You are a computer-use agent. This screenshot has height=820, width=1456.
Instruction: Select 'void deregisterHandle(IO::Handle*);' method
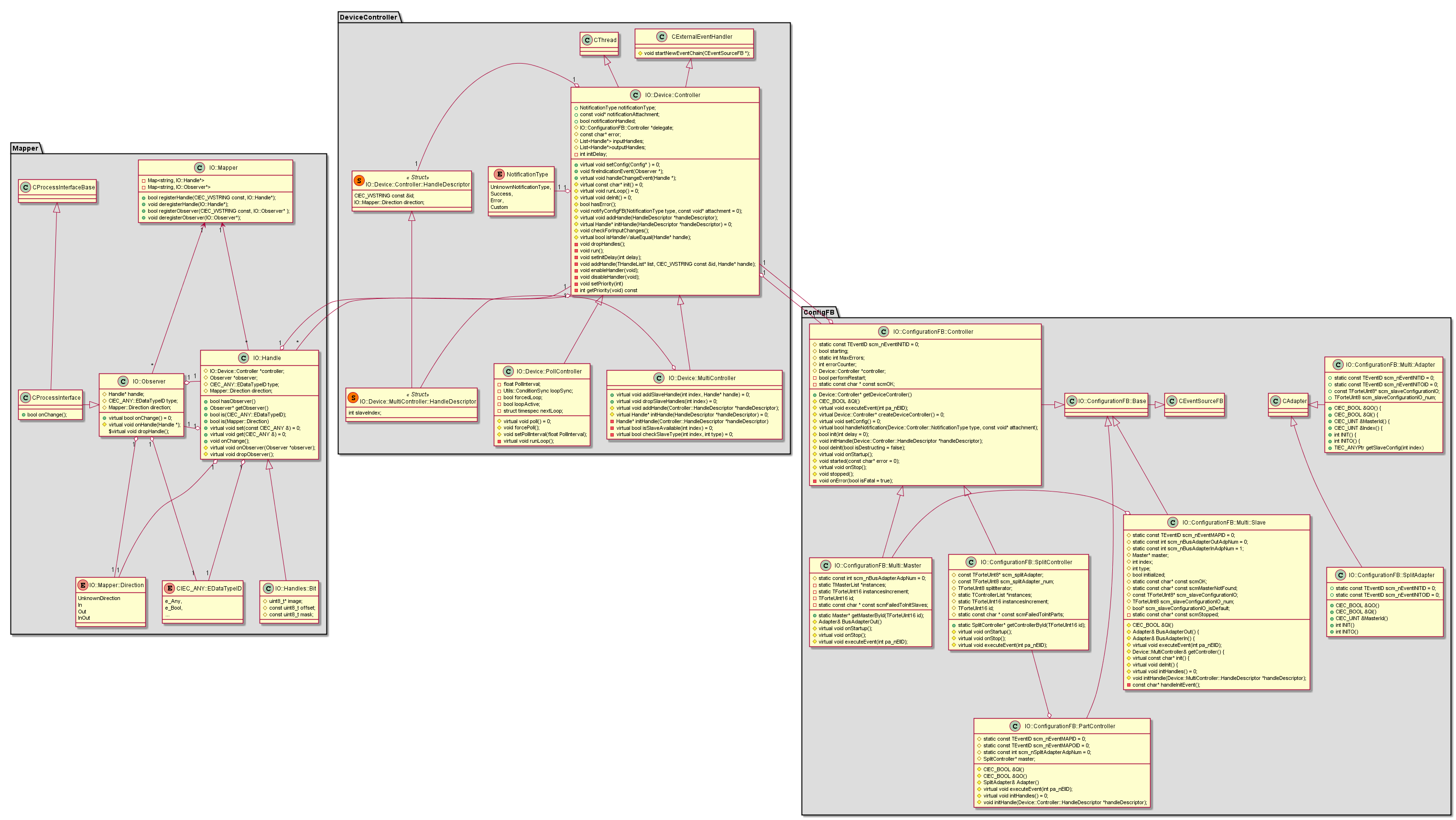coord(188,204)
